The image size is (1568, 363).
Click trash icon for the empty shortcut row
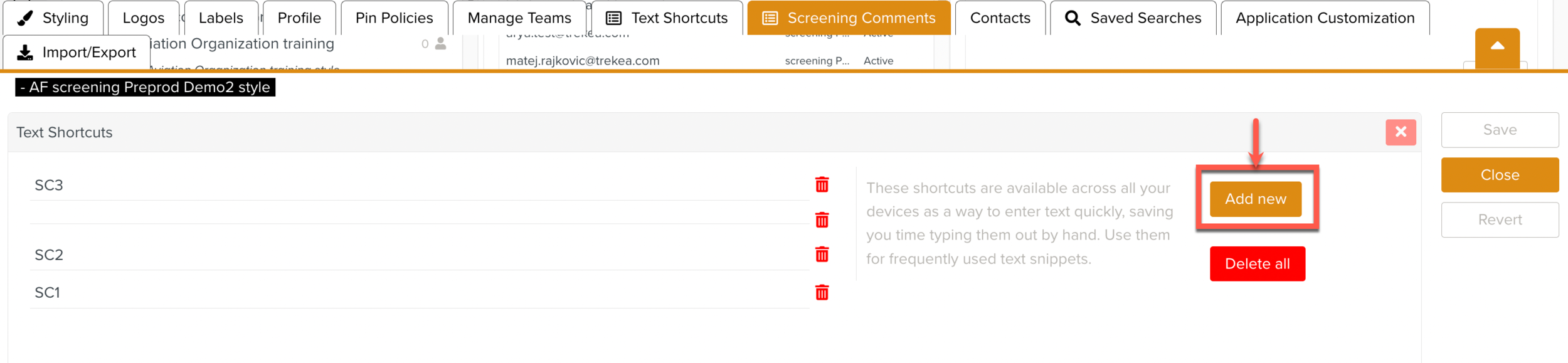coord(822,220)
